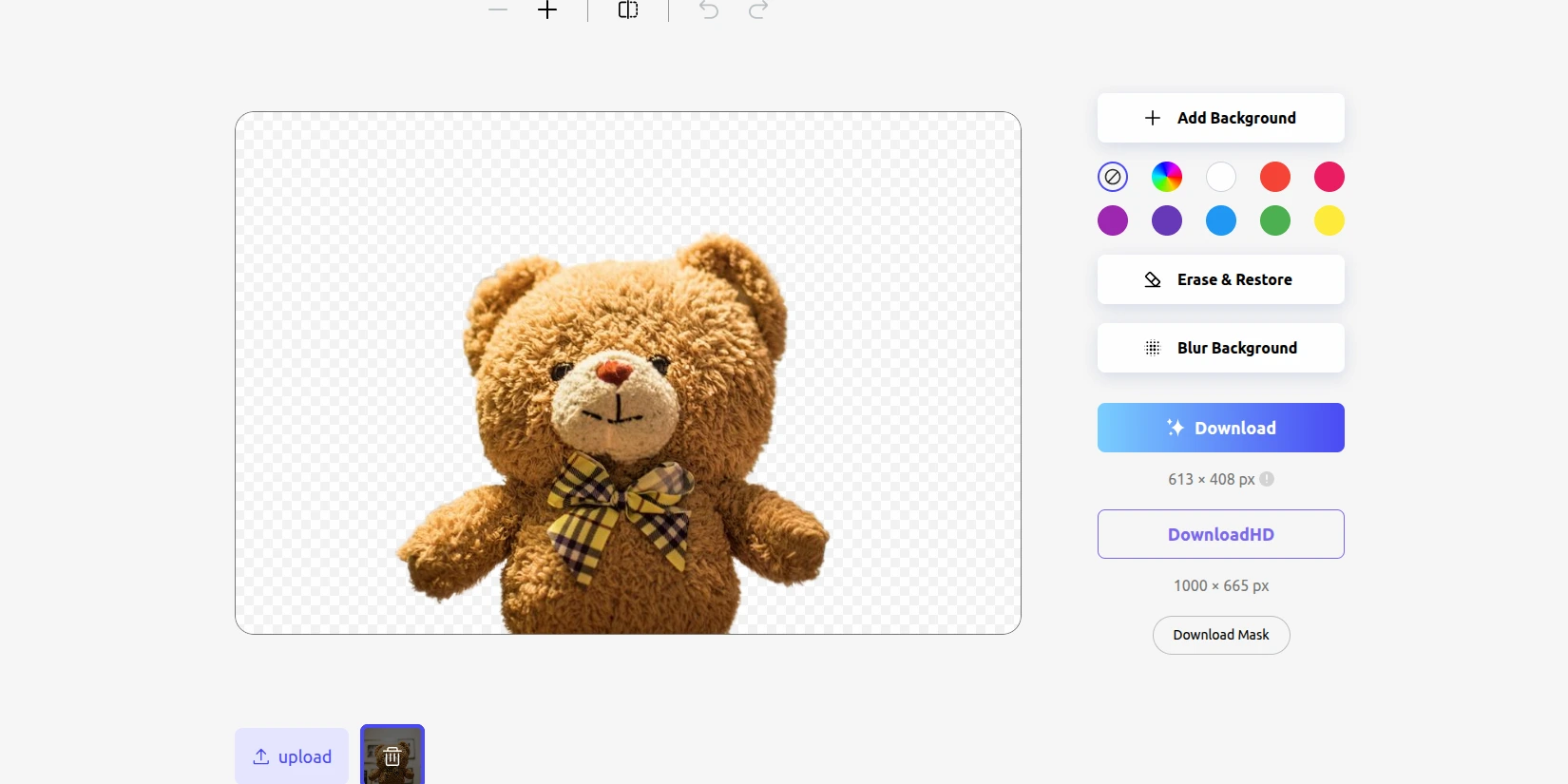Click the upload button
The image size is (1568, 784).
click(292, 756)
